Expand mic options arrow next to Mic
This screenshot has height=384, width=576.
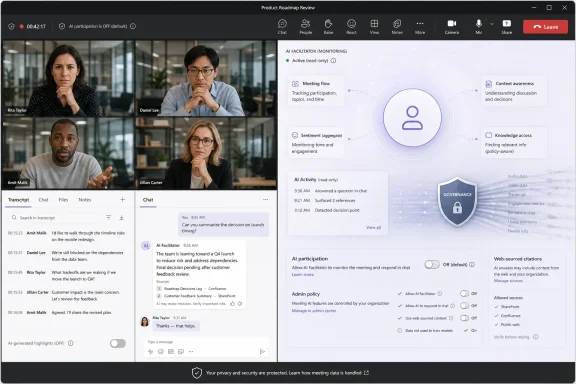(492, 24)
